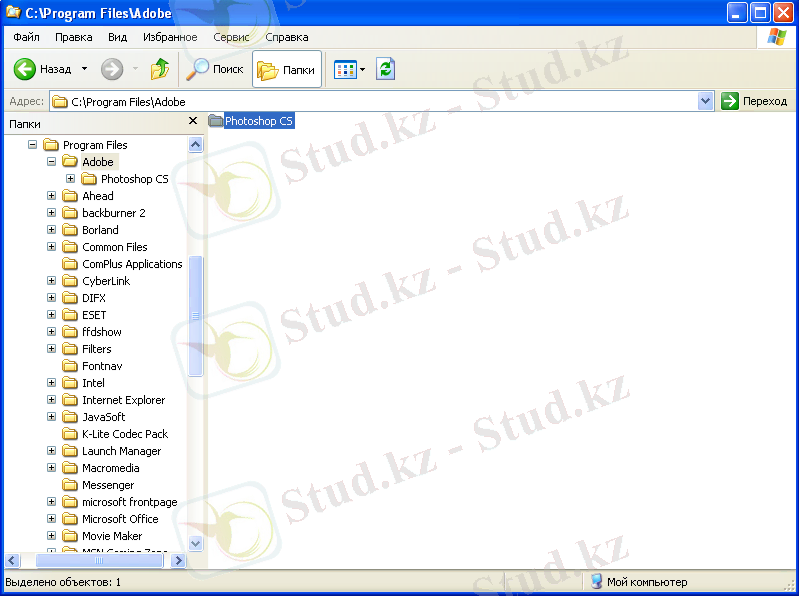799x596 pixels.
Task: Toggle the Folders pane button (Папки)
Action: coord(286,69)
